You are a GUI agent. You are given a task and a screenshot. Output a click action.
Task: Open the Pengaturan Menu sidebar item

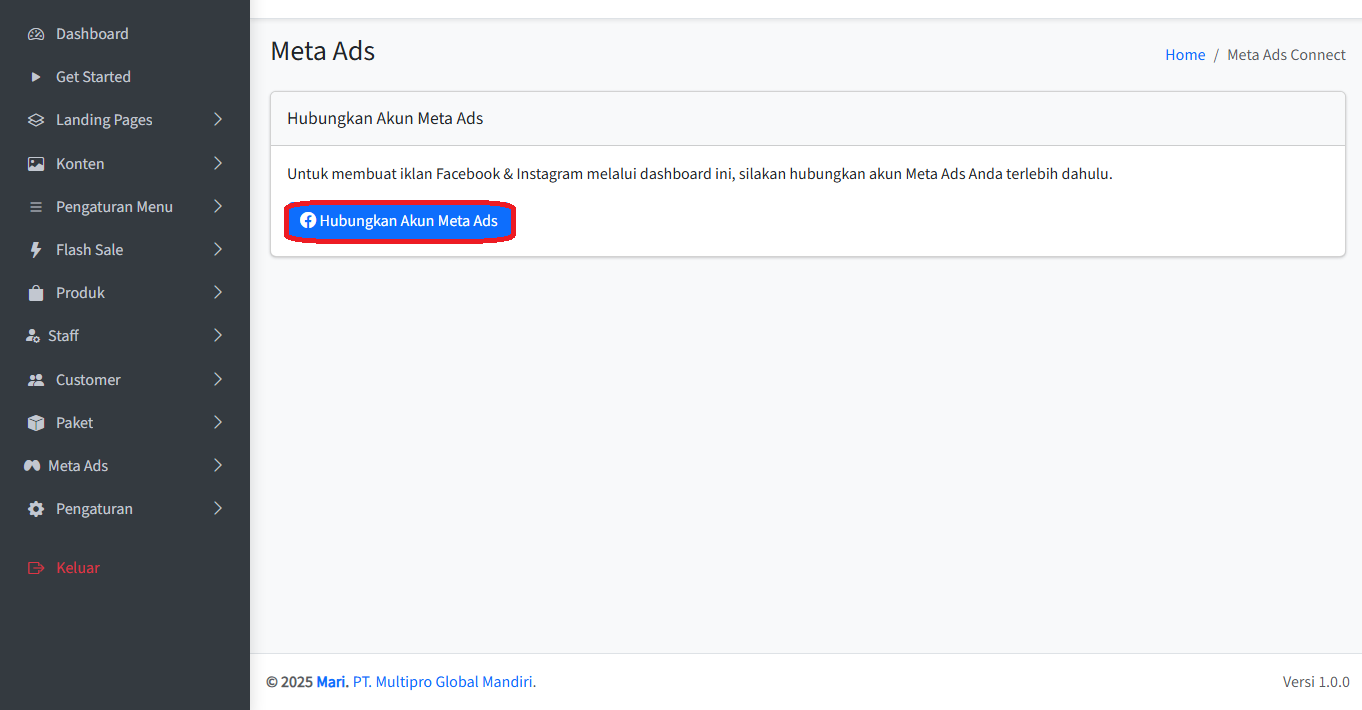coord(114,207)
